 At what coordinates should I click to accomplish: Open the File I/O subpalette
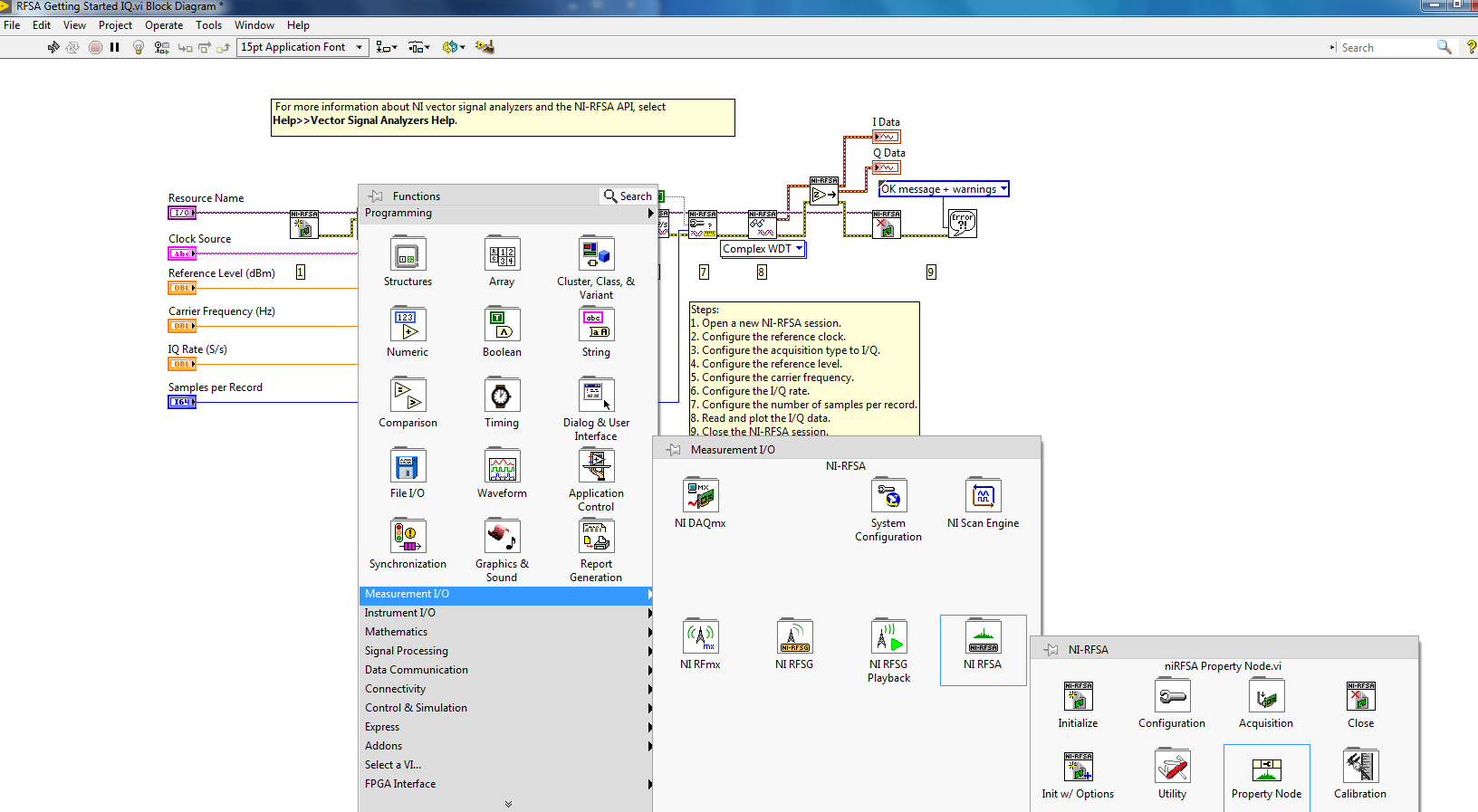pos(408,473)
